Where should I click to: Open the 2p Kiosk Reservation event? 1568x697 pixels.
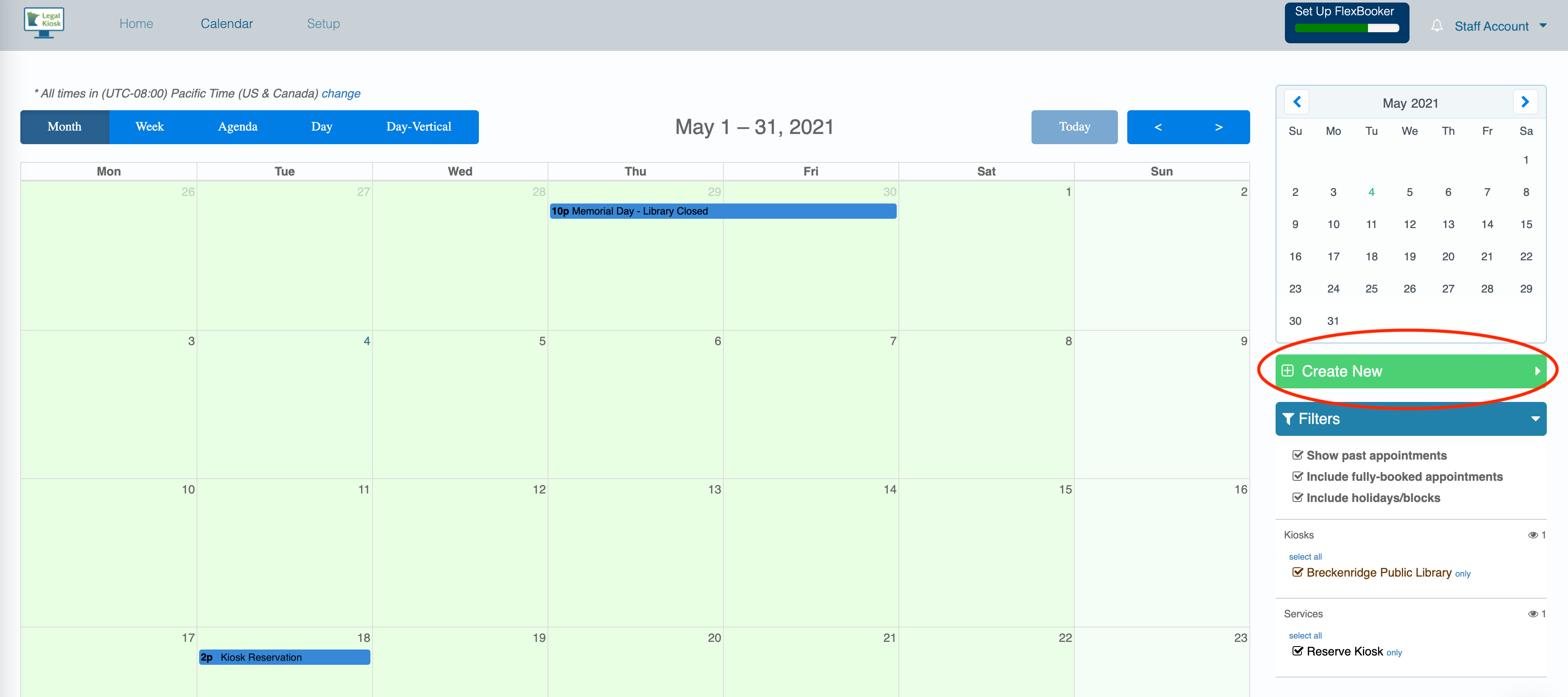(x=284, y=658)
